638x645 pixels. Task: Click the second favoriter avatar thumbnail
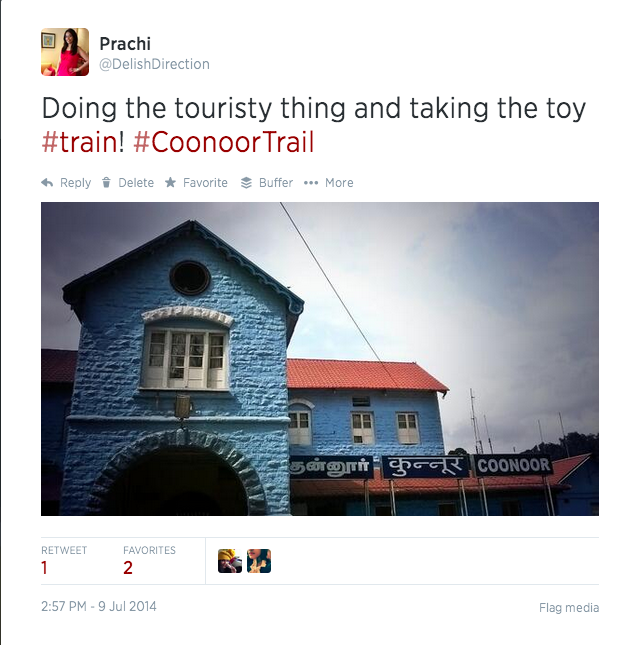coord(259,561)
